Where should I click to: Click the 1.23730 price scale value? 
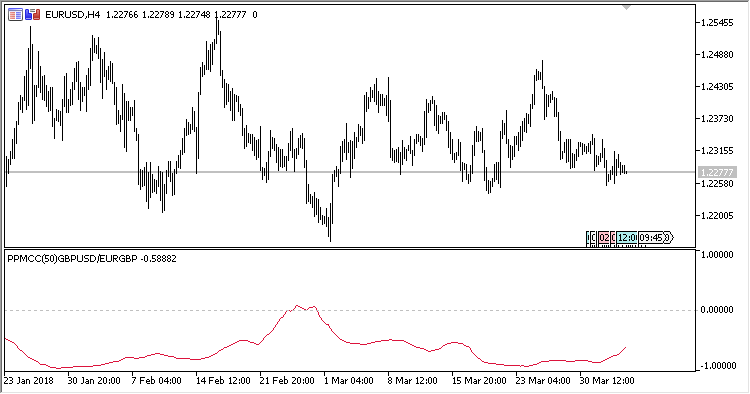tap(717, 119)
